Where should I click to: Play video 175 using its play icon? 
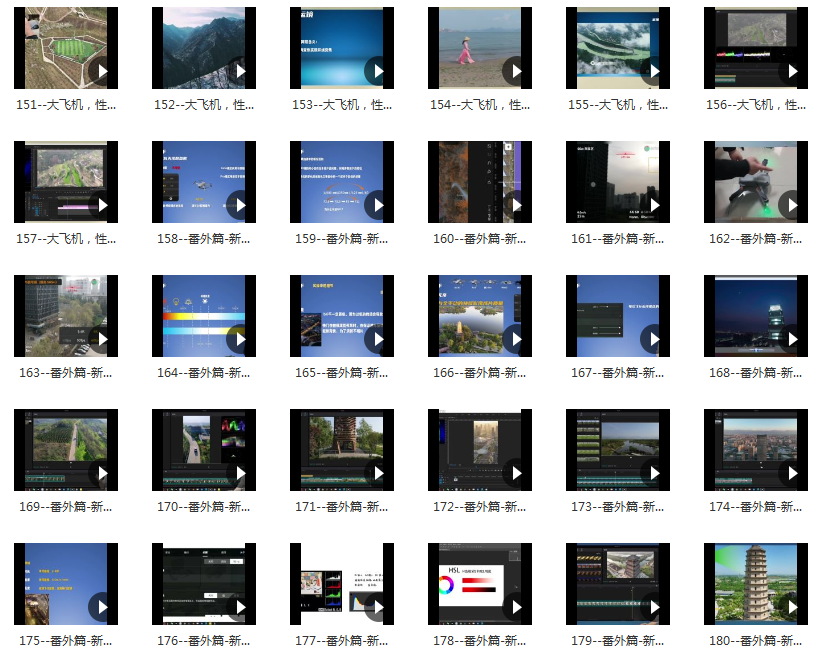click(x=102, y=607)
